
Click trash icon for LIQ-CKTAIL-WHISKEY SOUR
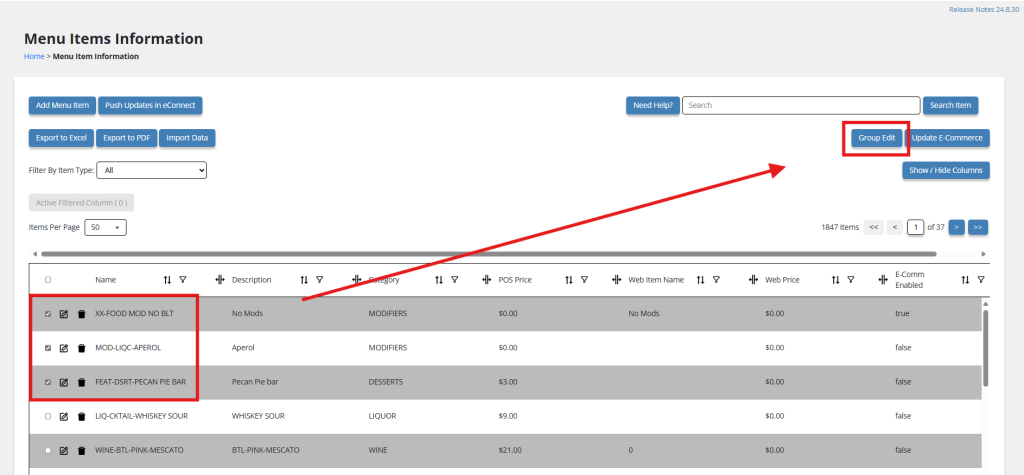(x=81, y=416)
